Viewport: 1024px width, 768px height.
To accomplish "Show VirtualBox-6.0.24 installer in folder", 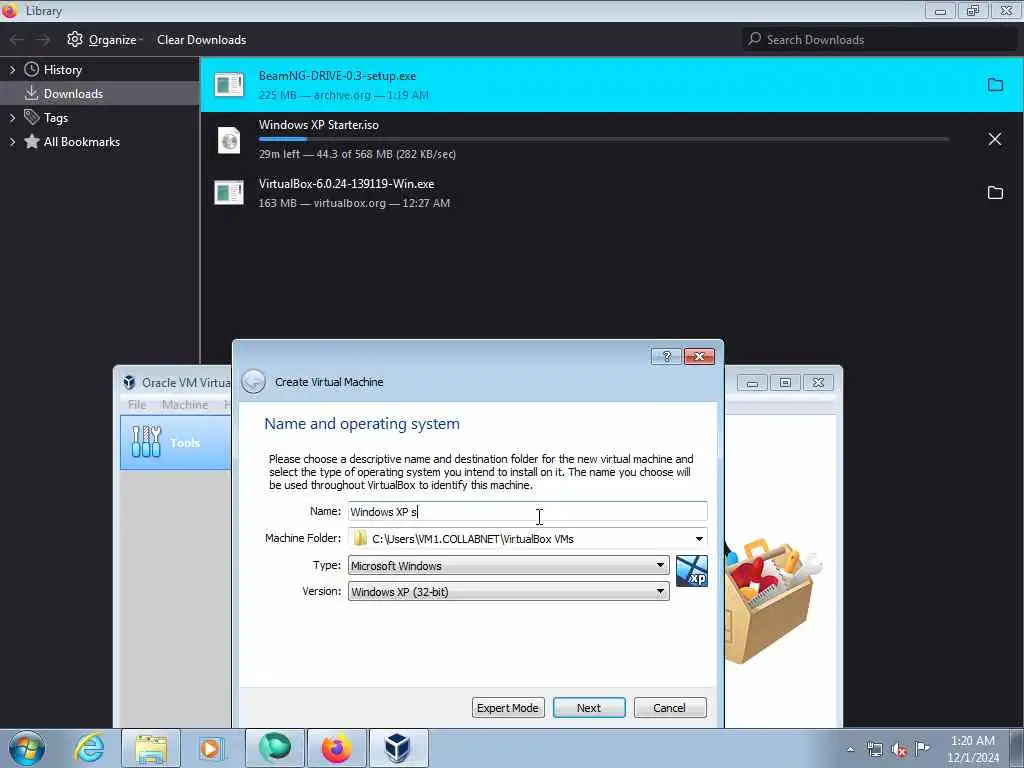I will pos(995,193).
